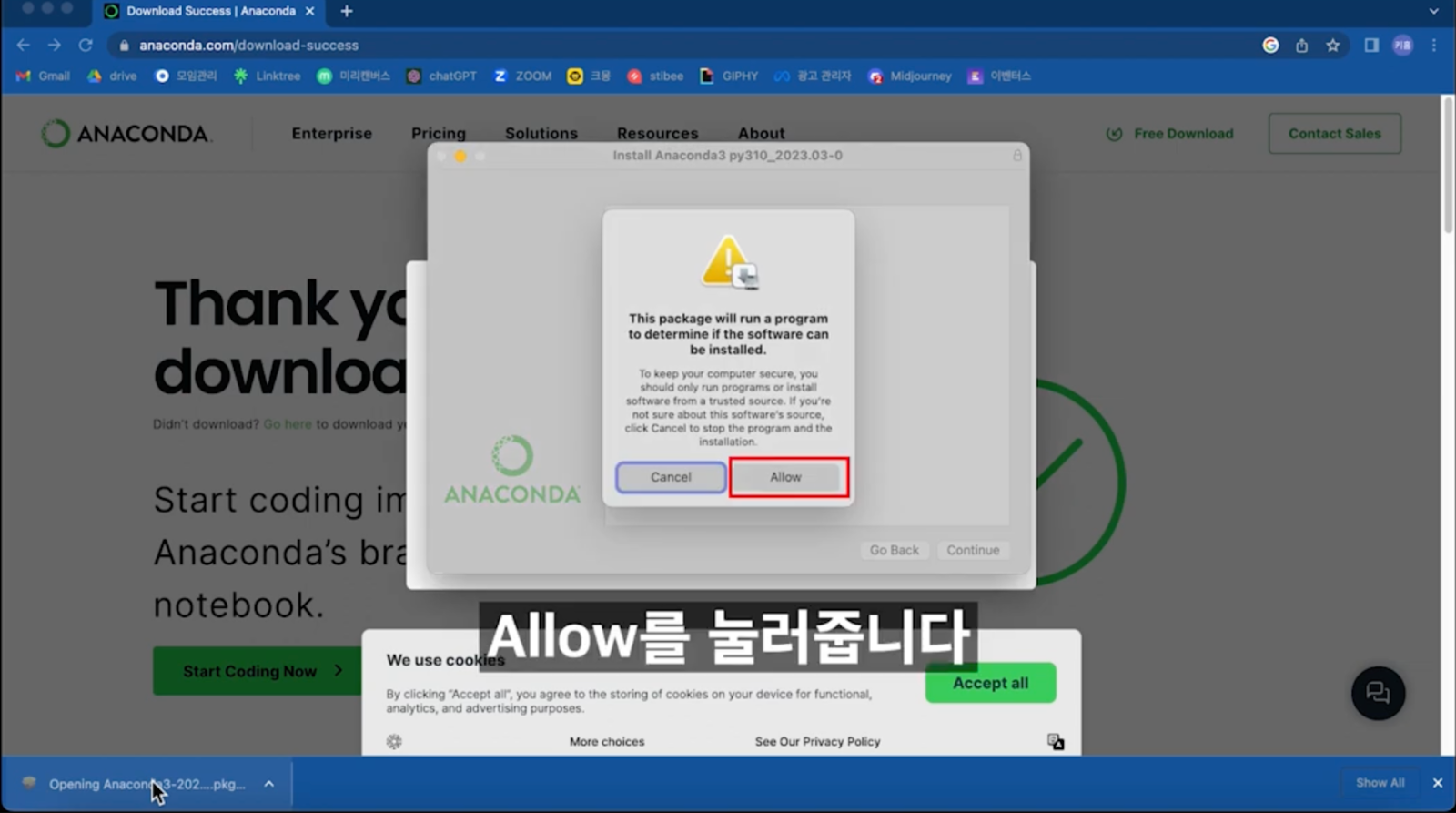Screen dimensions: 1456x813
Task: Expand the tab search dropdown arrow
Action: click(x=1434, y=12)
